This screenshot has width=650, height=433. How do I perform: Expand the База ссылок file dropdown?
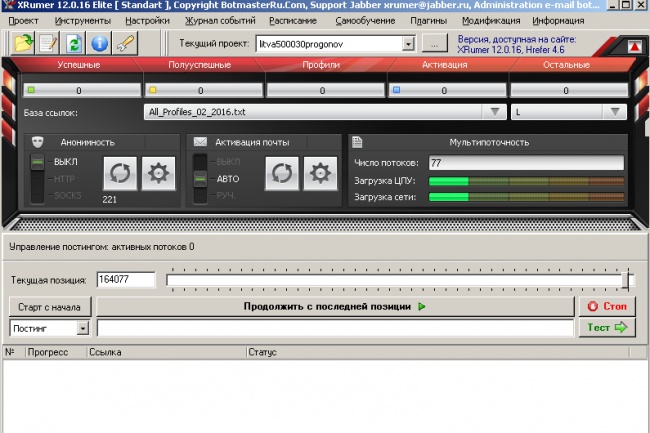494,112
